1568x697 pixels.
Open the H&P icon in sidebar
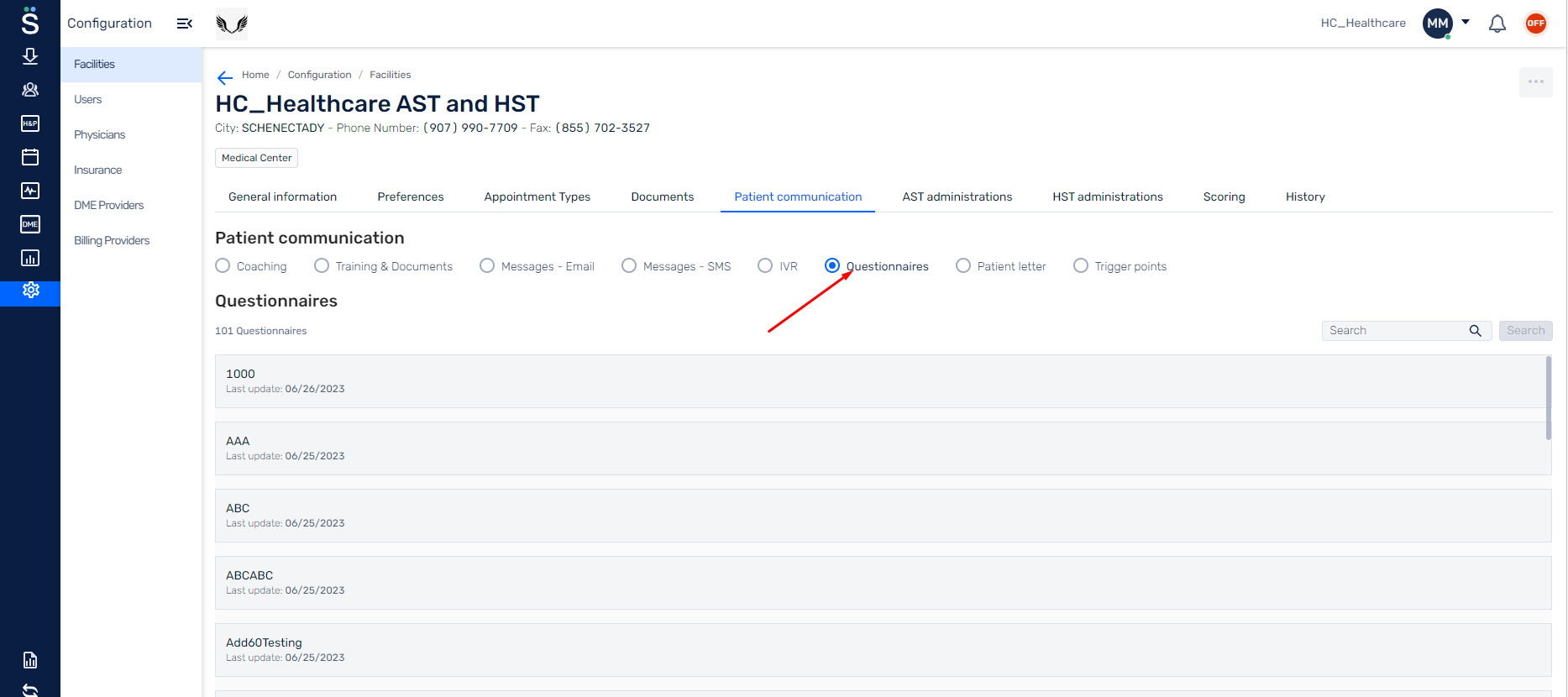coord(30,123)
